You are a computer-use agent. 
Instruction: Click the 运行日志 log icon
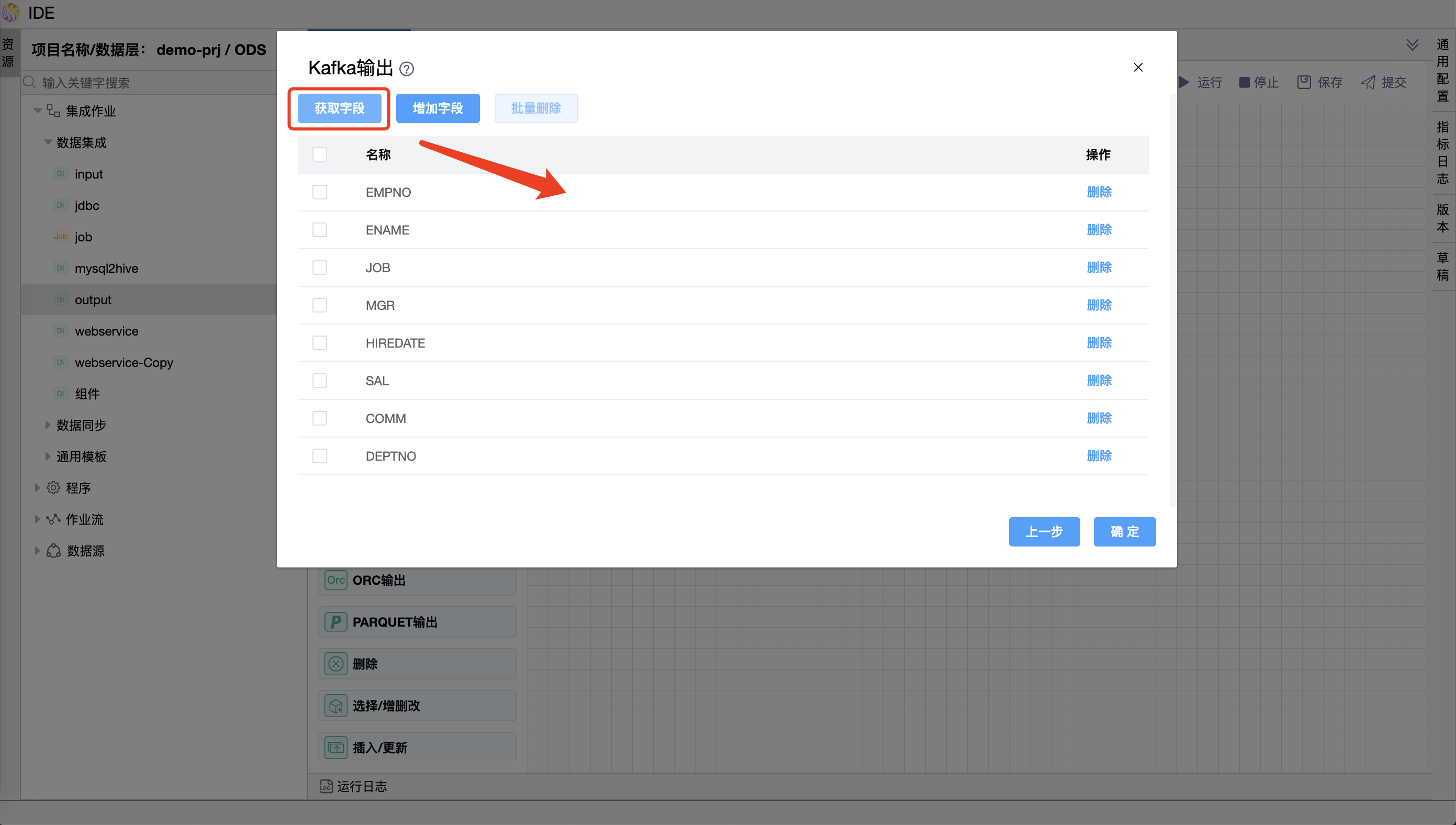coord(326,786)
